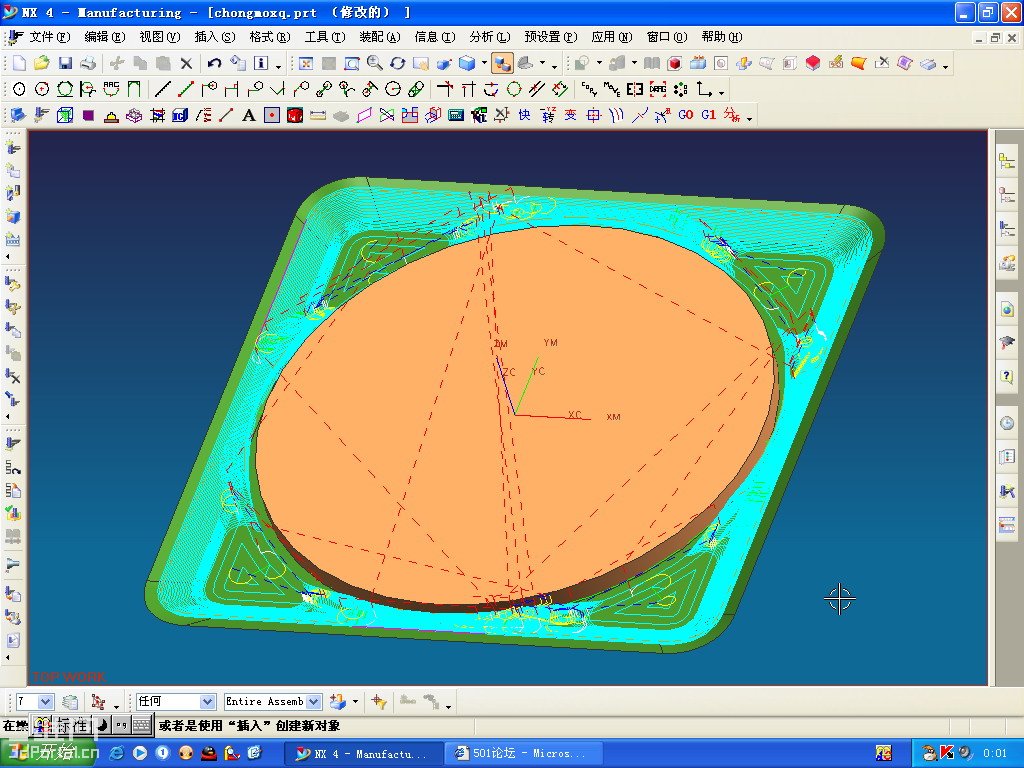This screenshot has height=768, width=1024.
Task: Click the ARC tool icon
Action: (111, 88)
